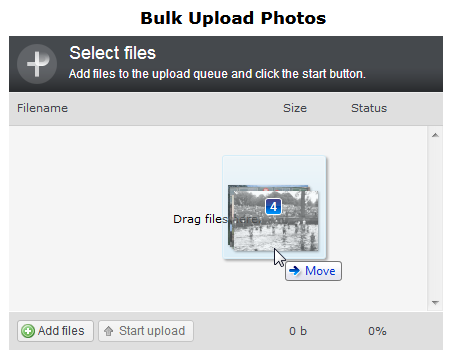Click the 0 b total size label
The width and height of the screenshot is (460, 363).
click(x=298, y=331)
